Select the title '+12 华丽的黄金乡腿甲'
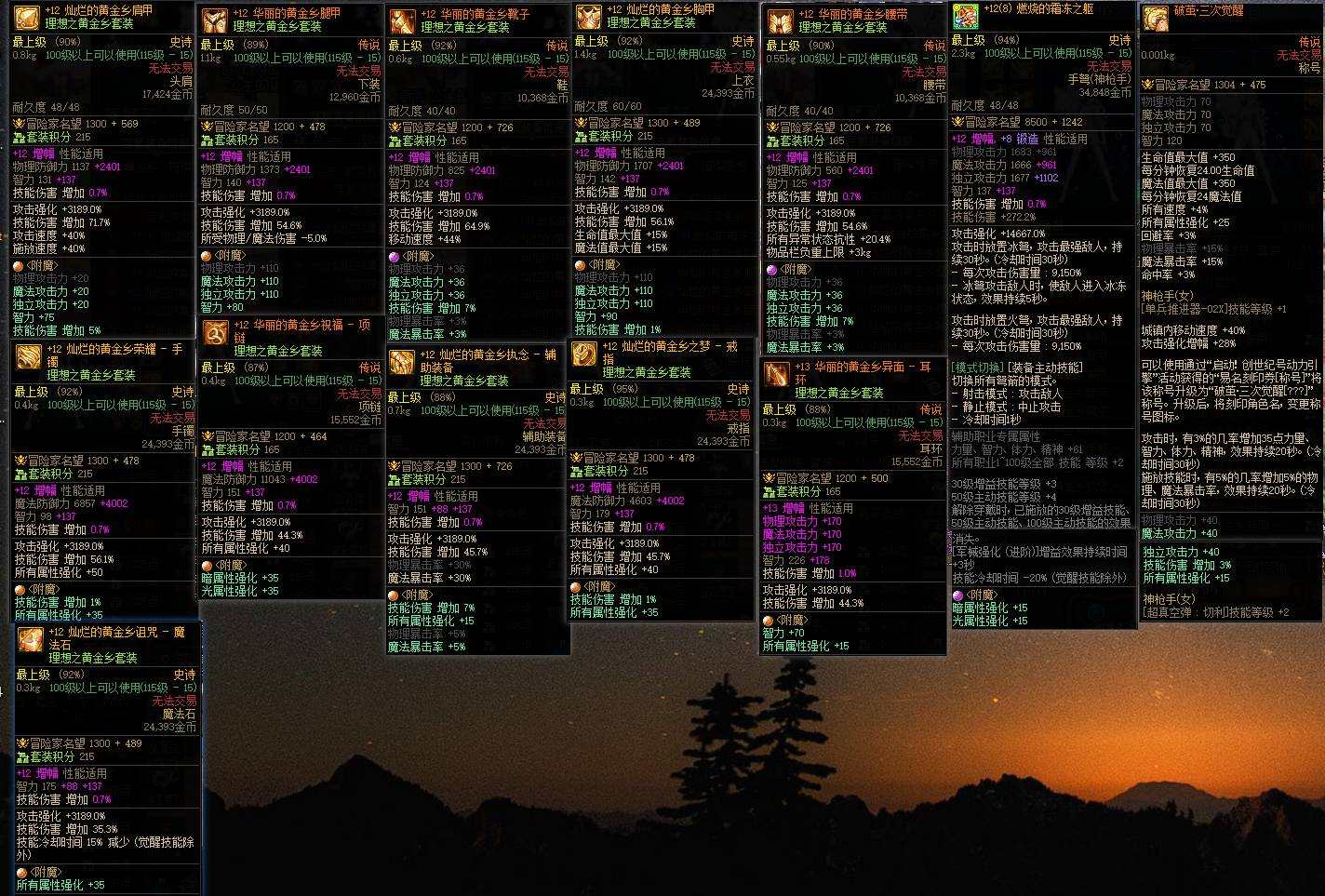 tap(287, 14)
